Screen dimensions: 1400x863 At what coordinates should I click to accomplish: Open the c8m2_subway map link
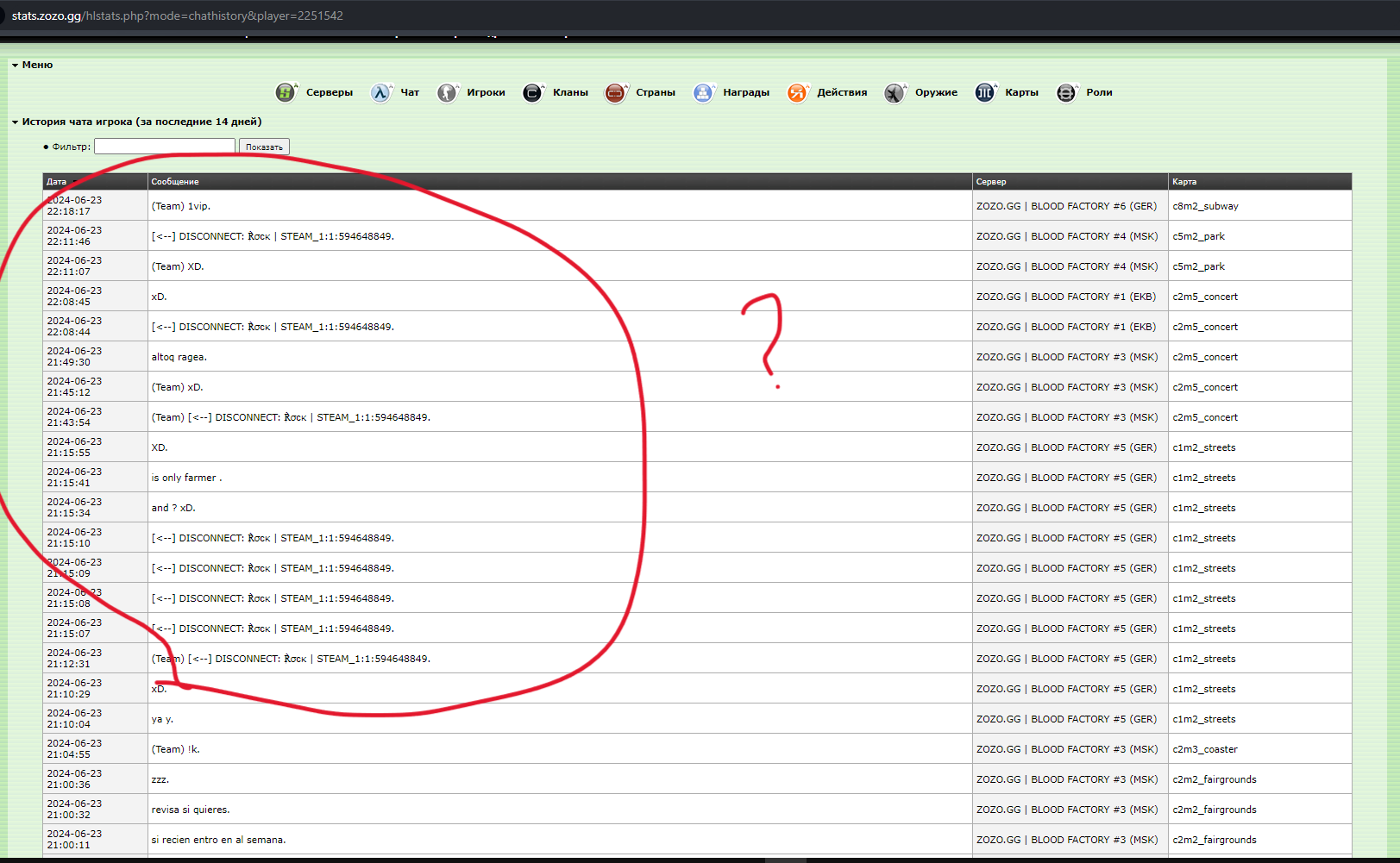tap(1205, 206)
